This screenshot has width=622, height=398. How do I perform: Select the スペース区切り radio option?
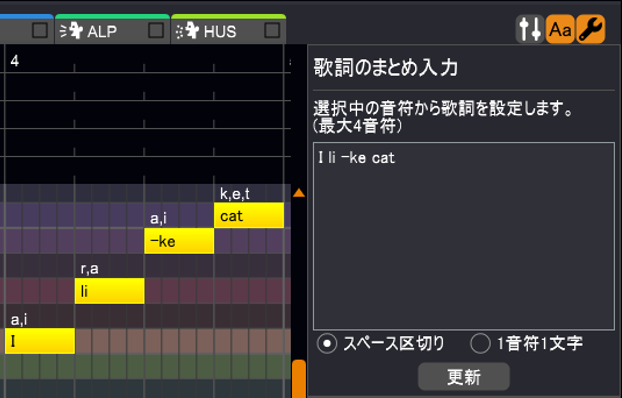[x=327, y=344]
